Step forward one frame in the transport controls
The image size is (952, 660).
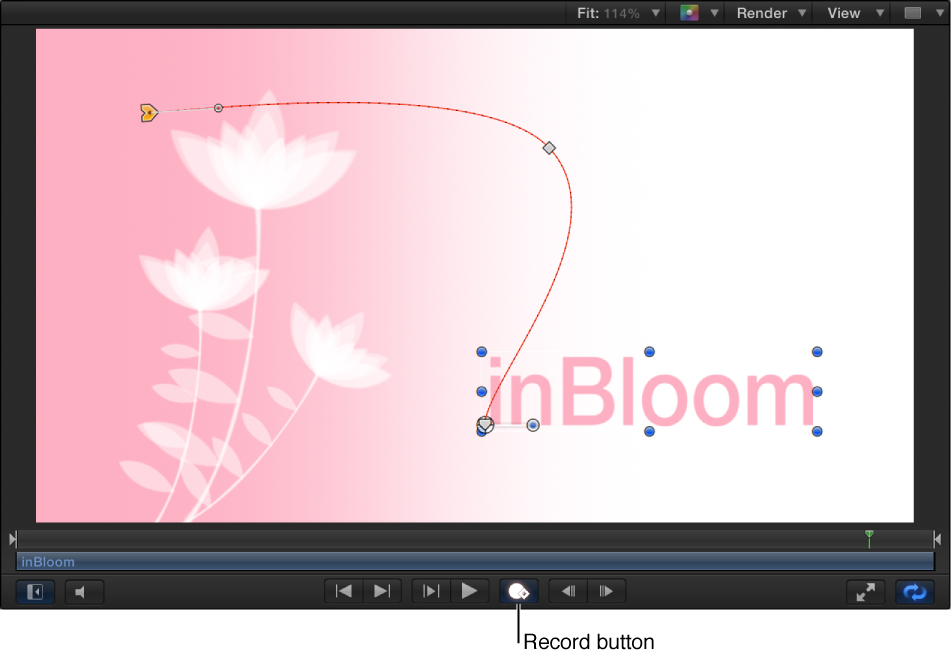(x=606, y=591)
